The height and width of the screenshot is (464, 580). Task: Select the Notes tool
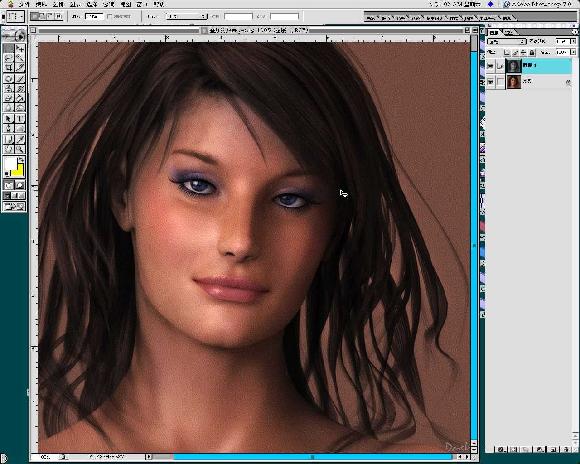8,139
